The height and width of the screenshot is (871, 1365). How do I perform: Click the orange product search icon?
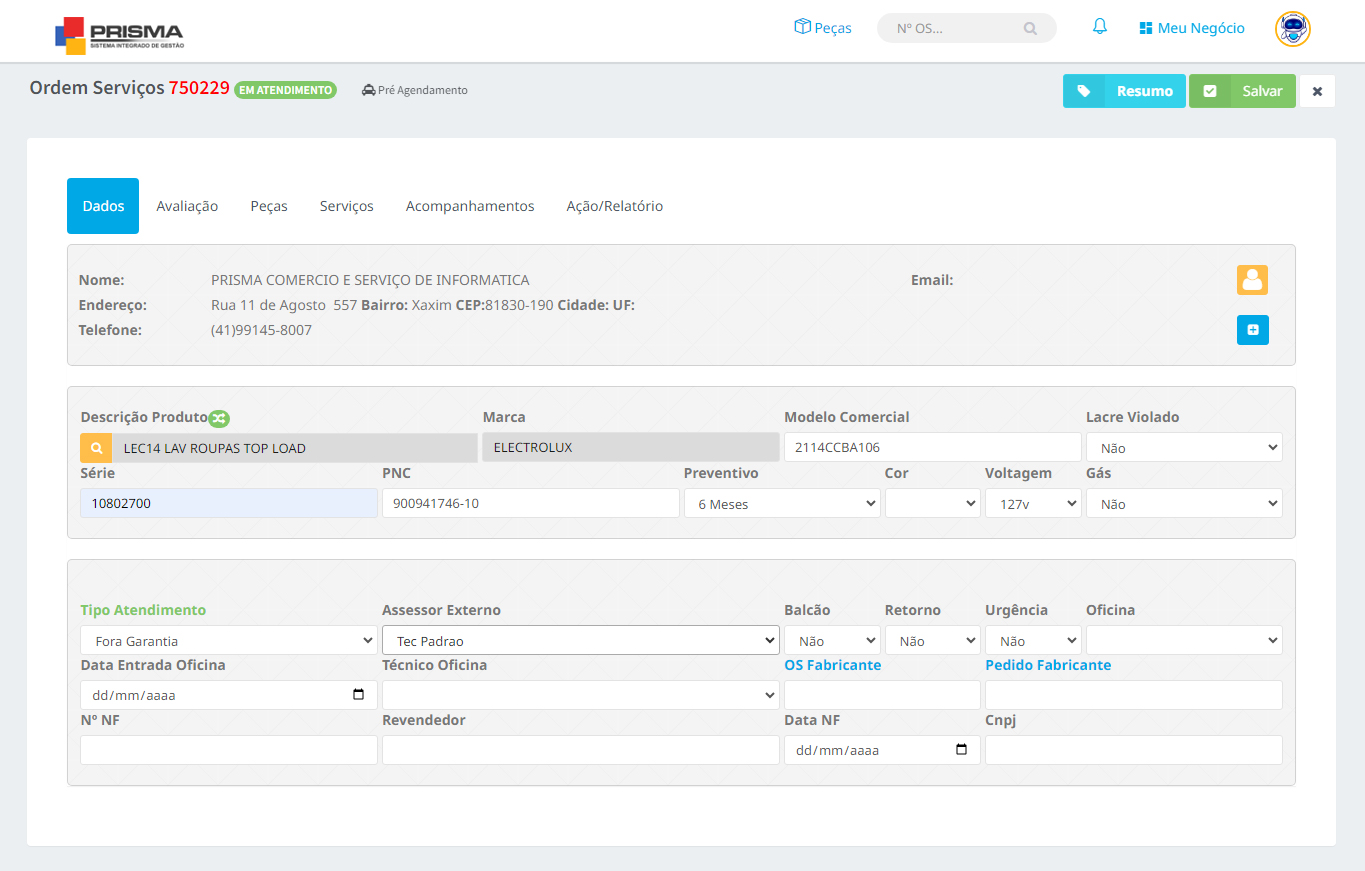point(96,448)
